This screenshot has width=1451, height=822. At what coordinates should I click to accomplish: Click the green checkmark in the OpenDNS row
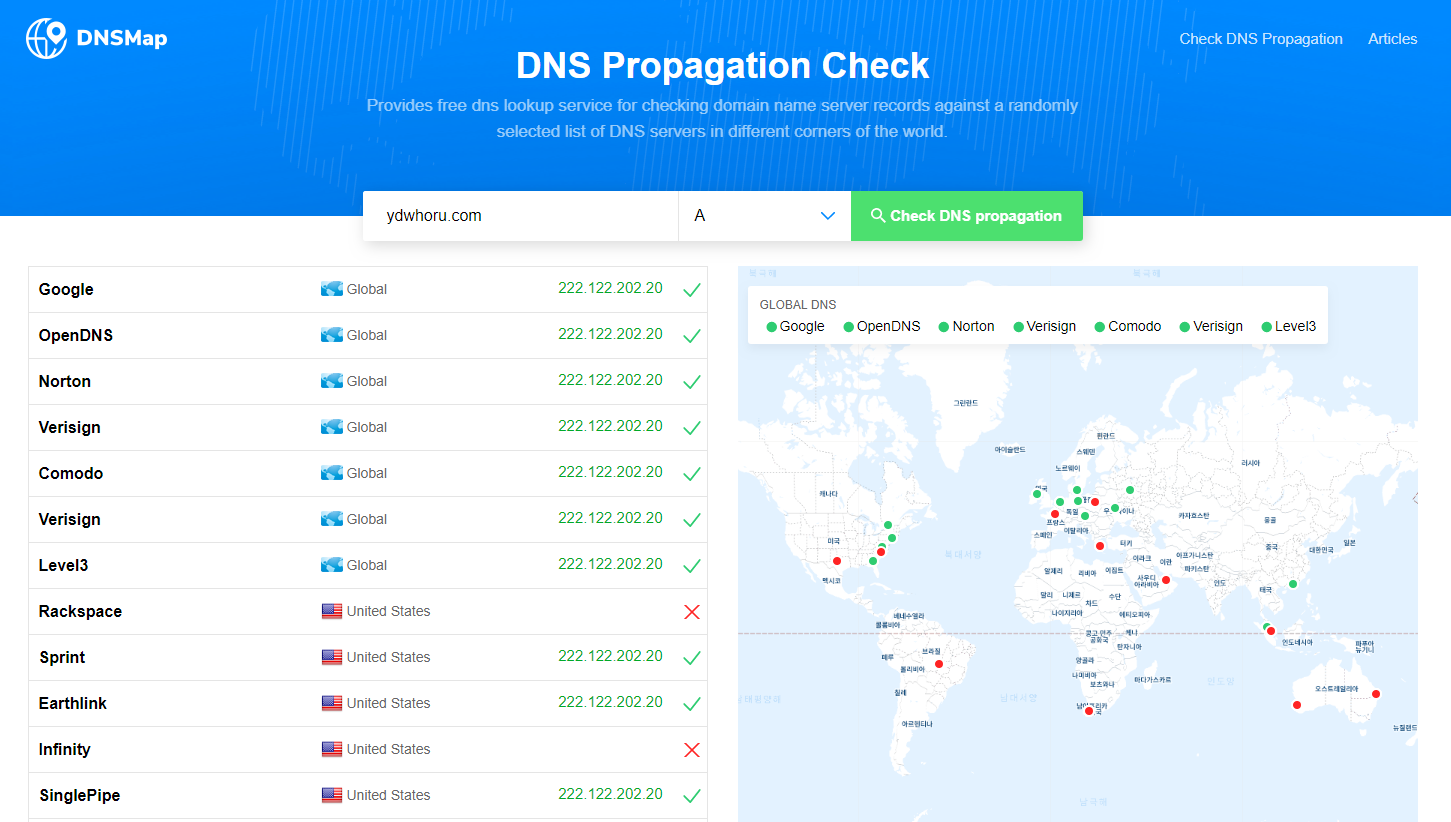coord(691,336)
